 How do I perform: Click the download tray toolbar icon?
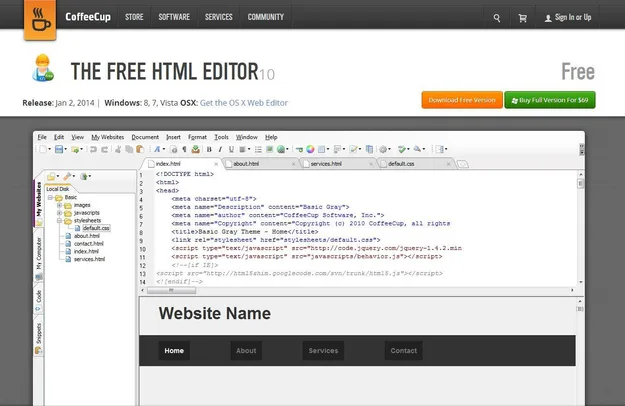(195, 149)
